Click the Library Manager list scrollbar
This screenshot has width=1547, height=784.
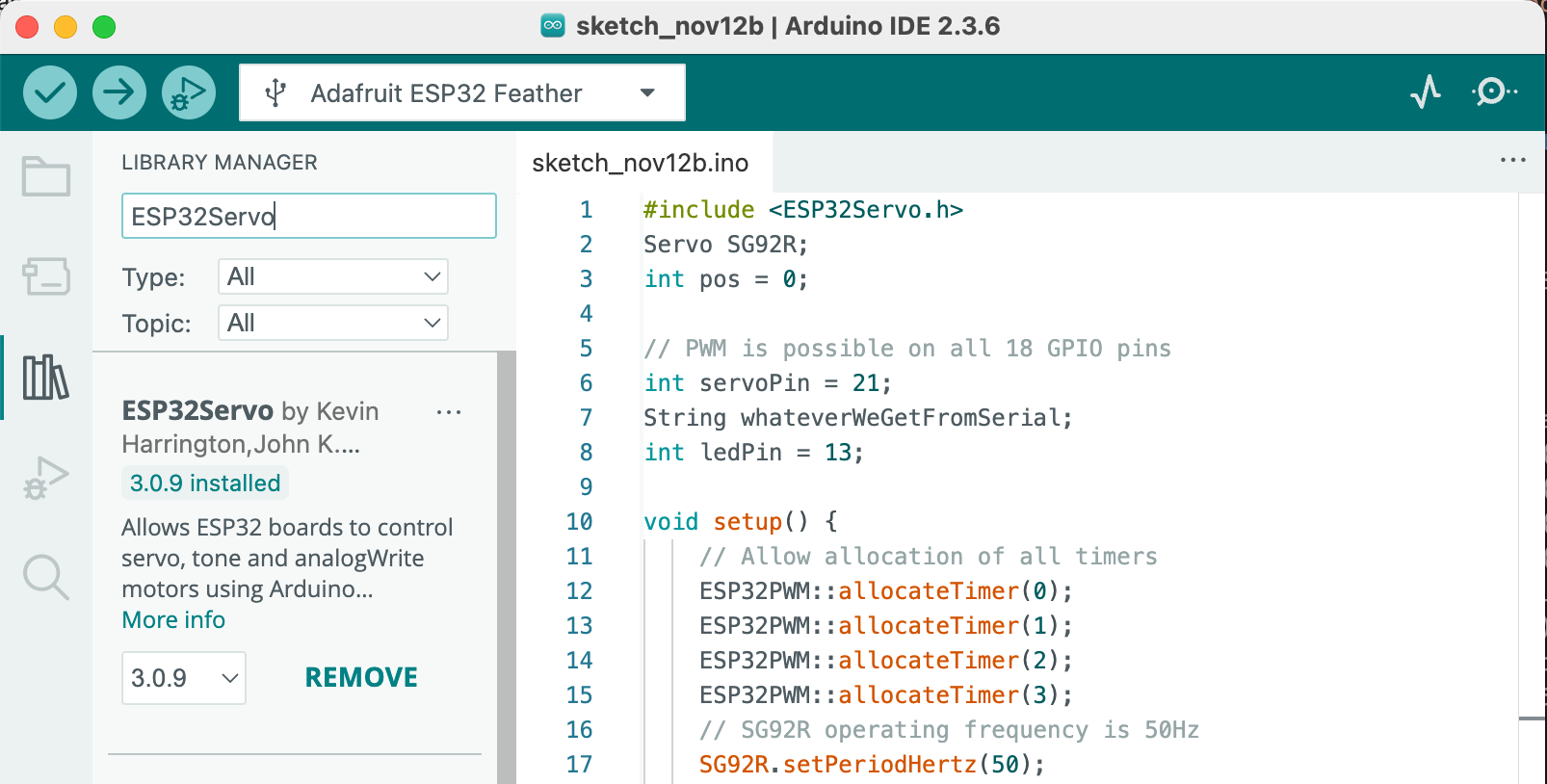507,568
